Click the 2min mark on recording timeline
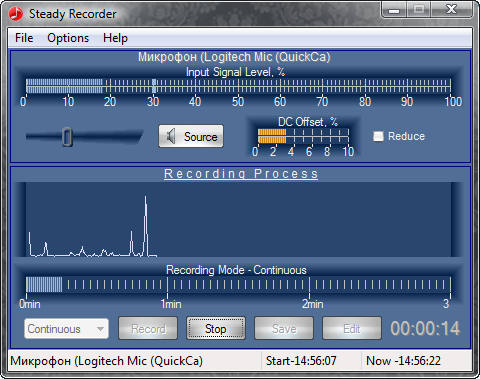 (x=313, y=304)
